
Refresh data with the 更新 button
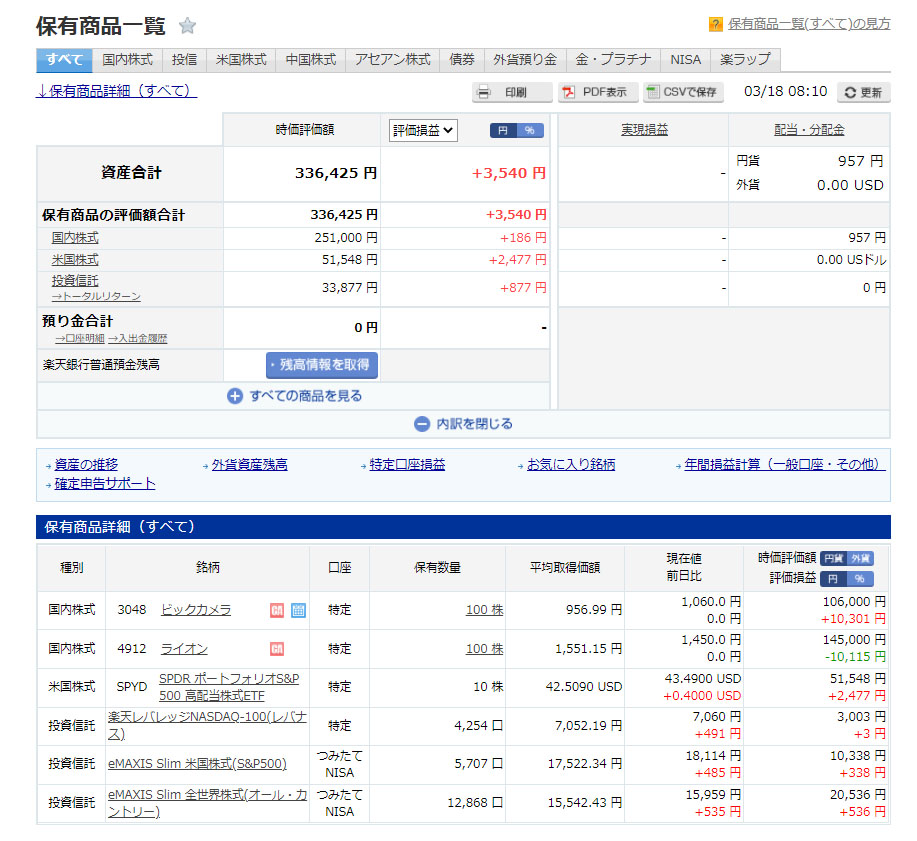863,92
